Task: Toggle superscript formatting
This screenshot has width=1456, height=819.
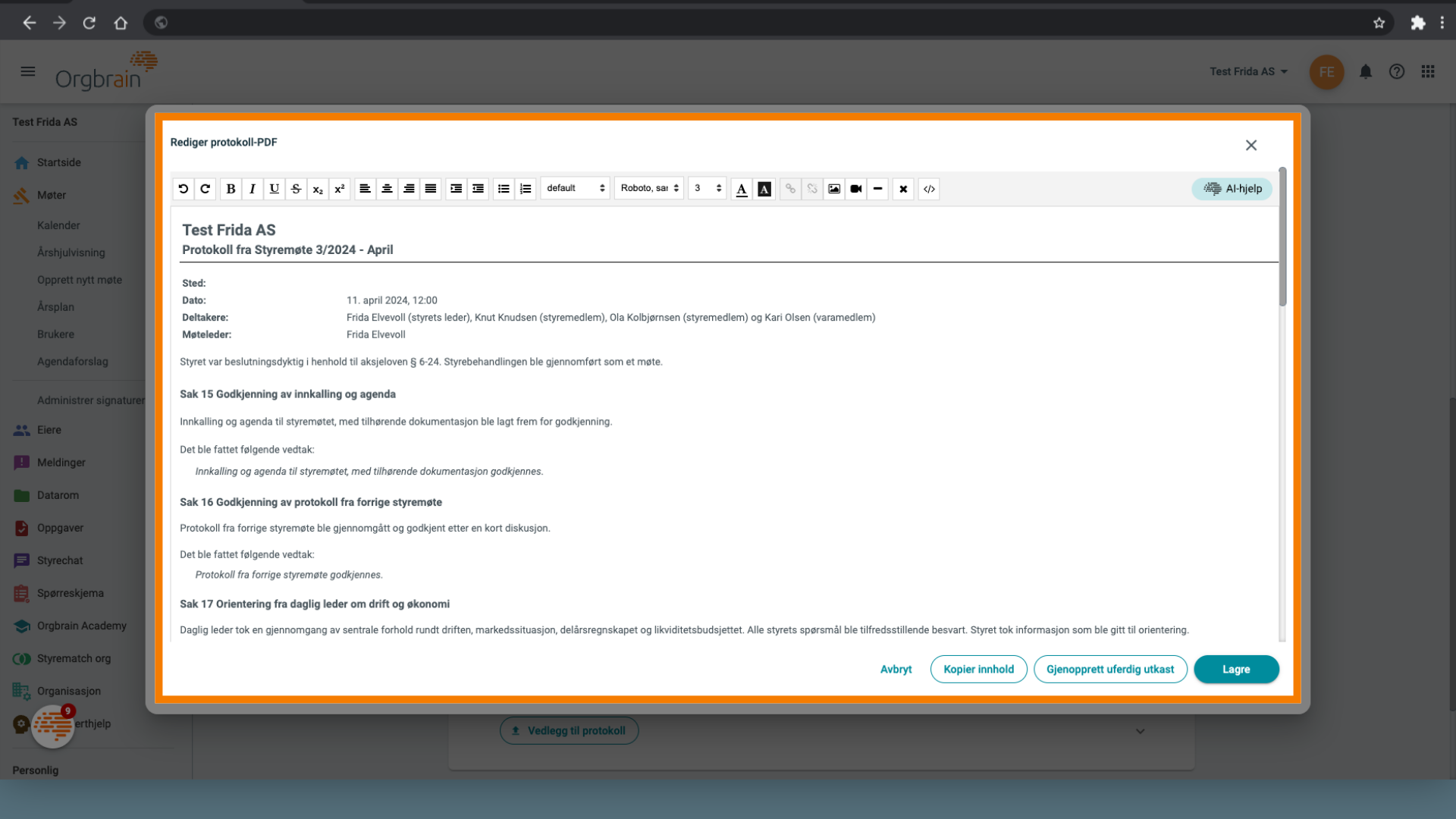Action: 340,189
